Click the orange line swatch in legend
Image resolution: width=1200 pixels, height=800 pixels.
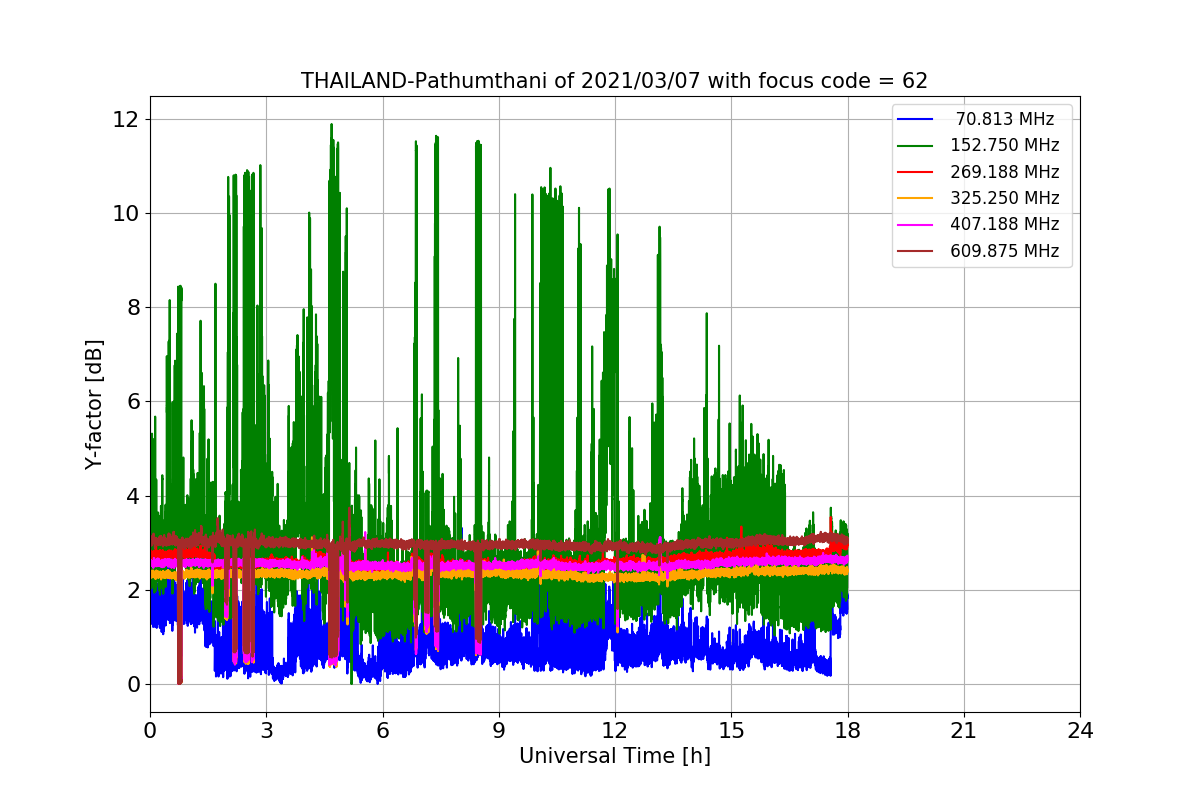(916, 198)
